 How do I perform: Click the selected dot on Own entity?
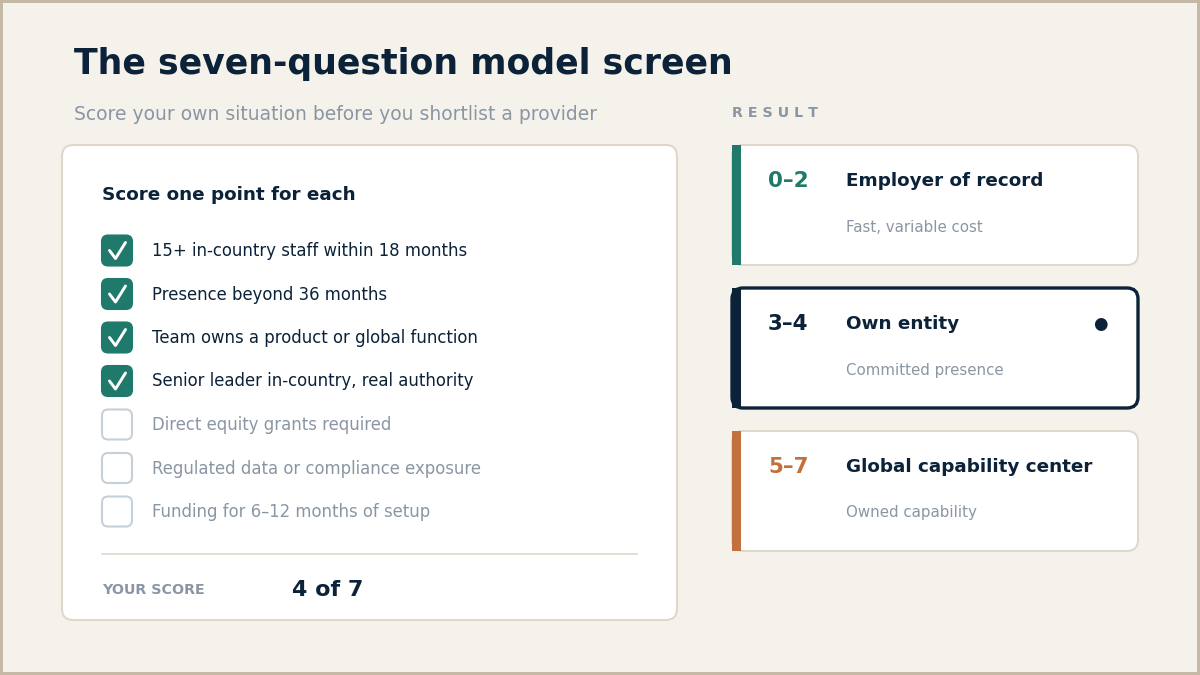click(x=1101, y=324)
